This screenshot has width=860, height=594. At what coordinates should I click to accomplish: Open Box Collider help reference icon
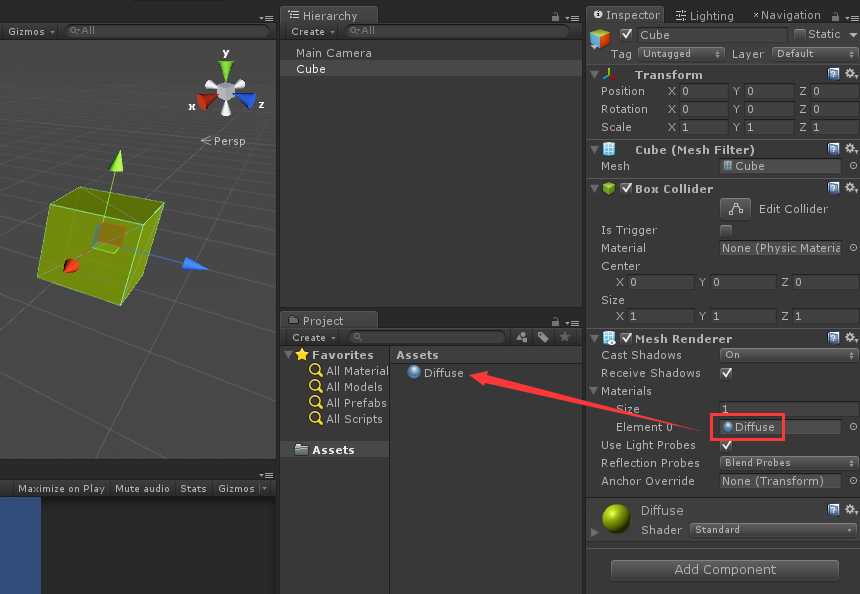tap(833, 188)
